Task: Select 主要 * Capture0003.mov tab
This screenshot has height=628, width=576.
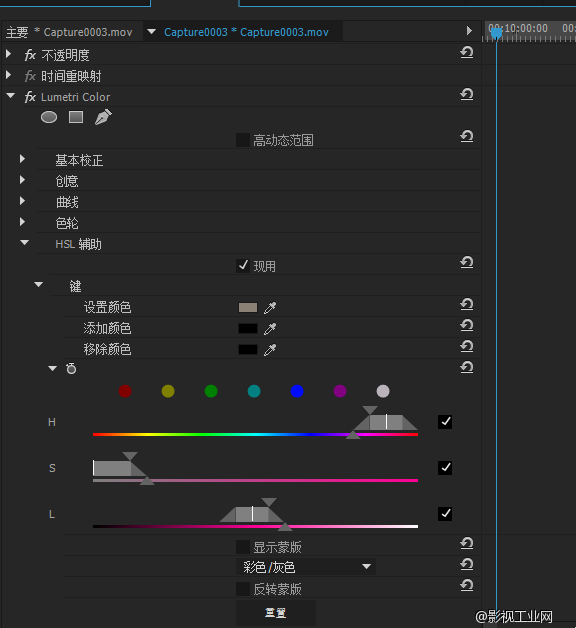Action: click(69, 32)
